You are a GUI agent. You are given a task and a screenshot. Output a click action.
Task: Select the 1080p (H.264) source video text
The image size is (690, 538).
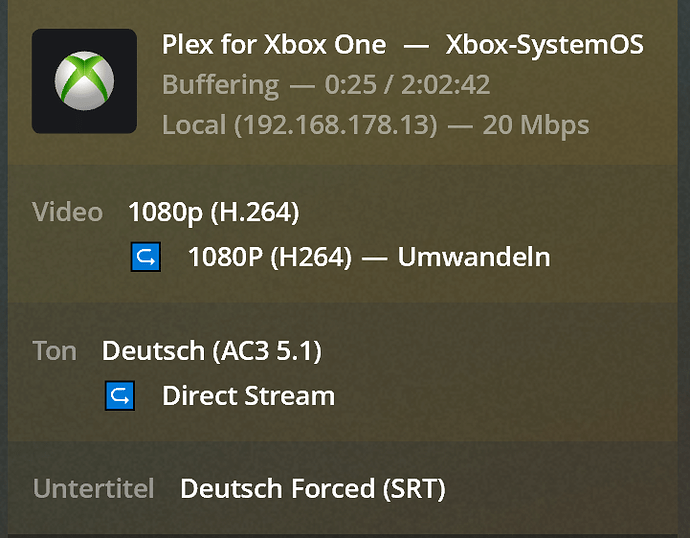(x=213, y=212)
